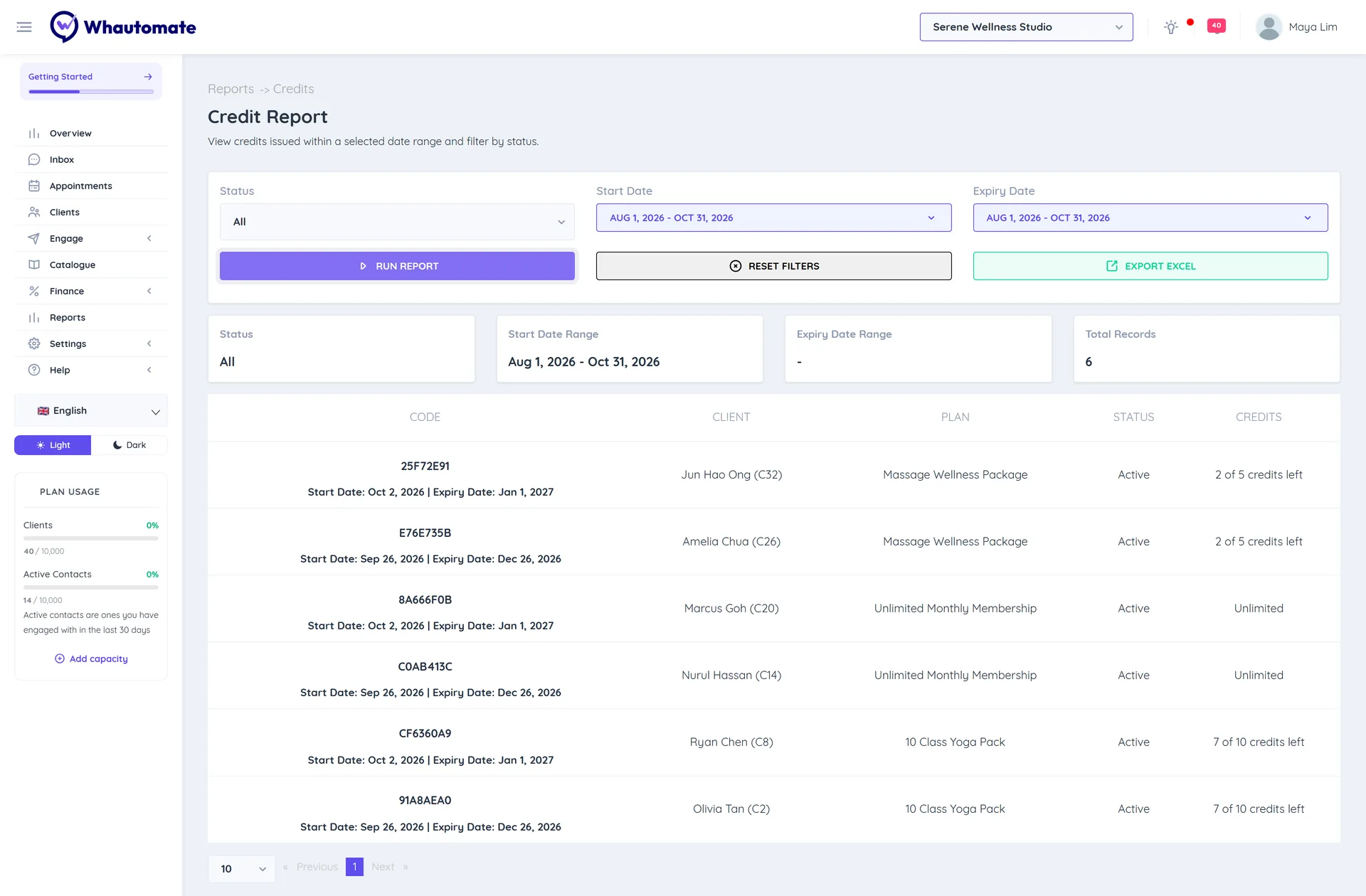Open the hamburger menu icon
Viewport: 1366px width, 896px height.
click(24, 27)
